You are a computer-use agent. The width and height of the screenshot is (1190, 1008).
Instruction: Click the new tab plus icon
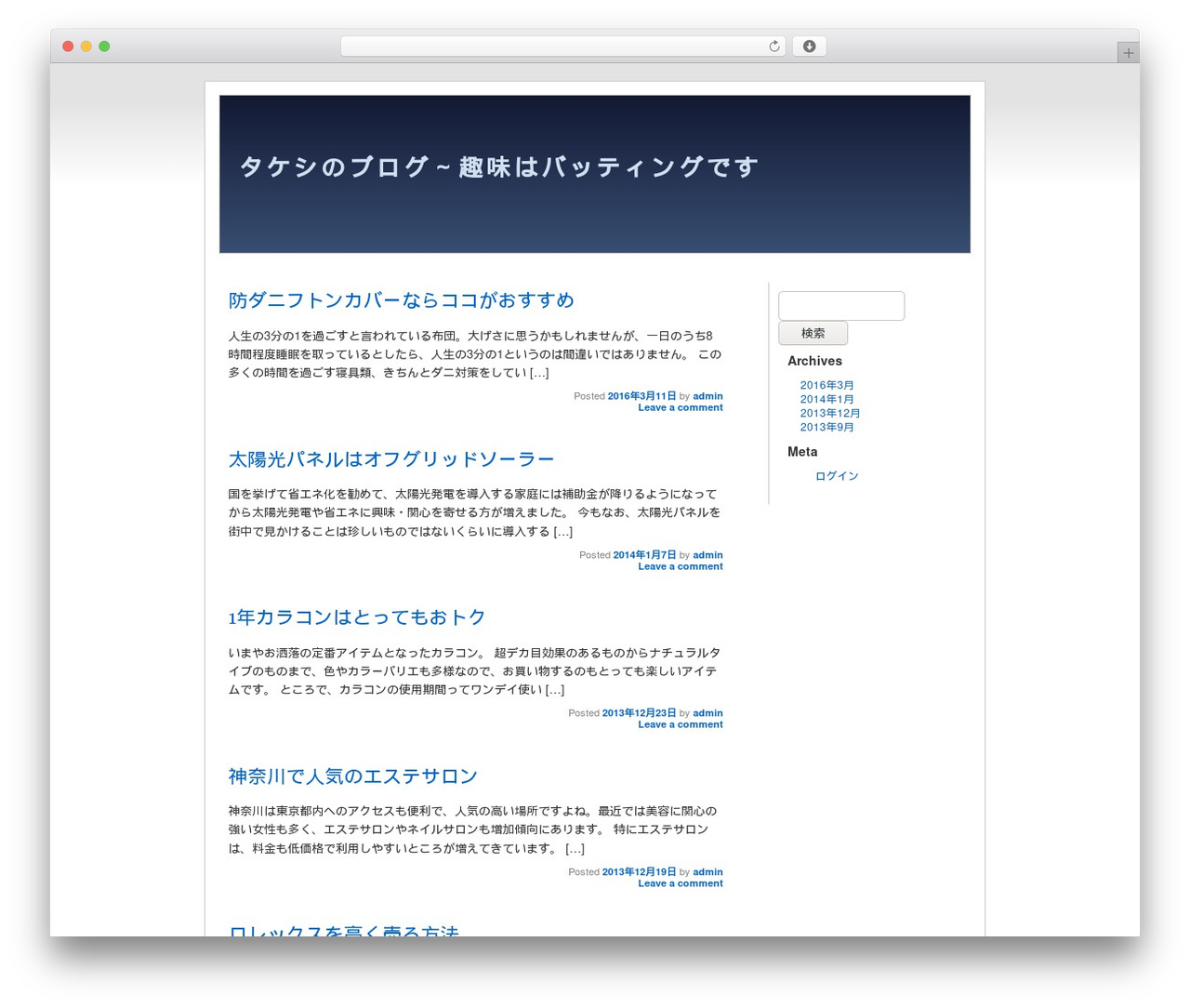[1128, 53]
